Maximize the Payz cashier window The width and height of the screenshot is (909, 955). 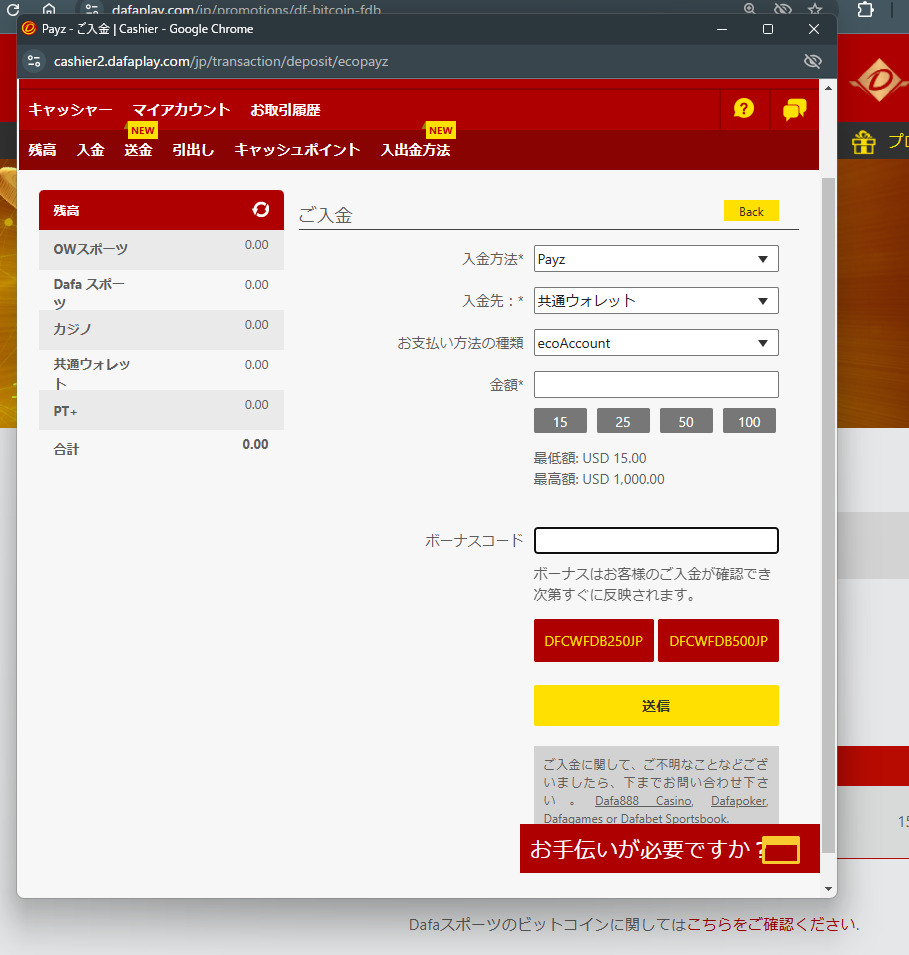pyautogui.click(x=768, y=29)
